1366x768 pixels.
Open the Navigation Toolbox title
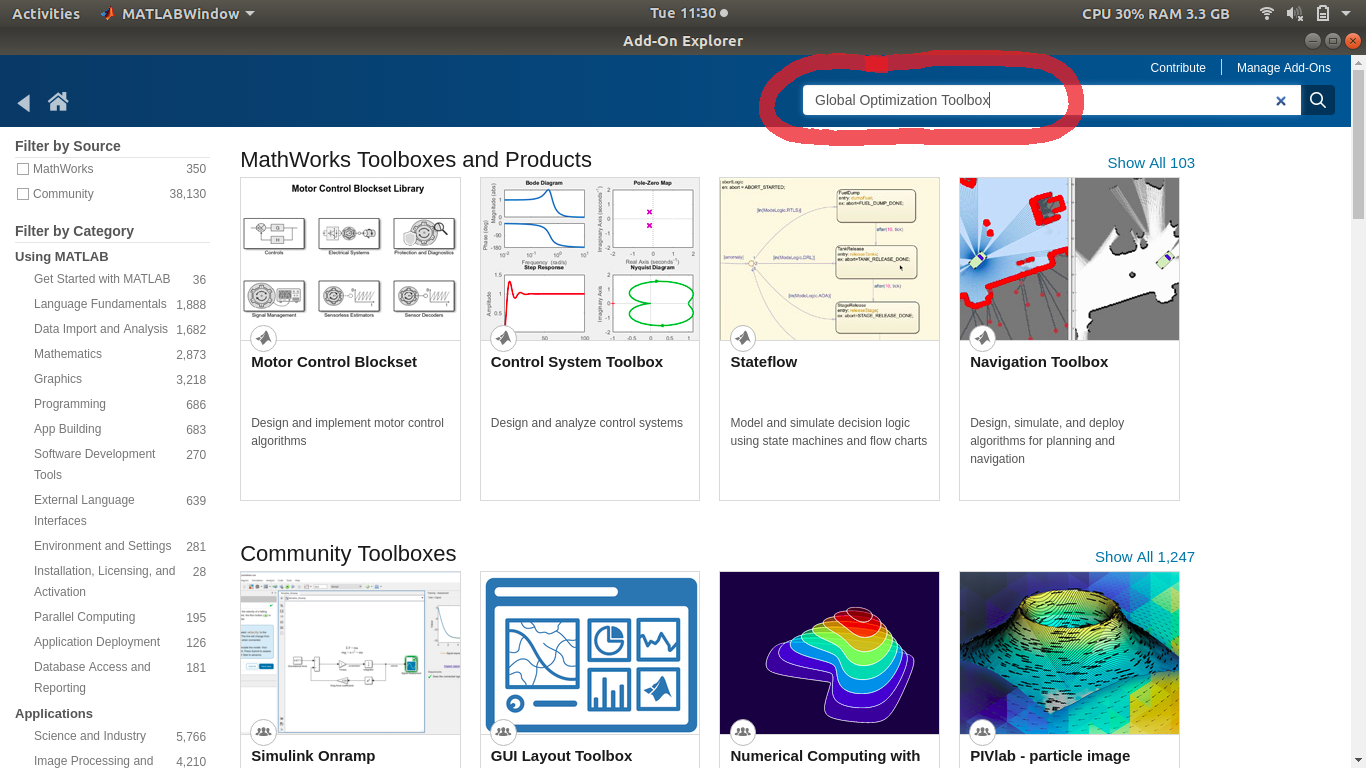pyautogui.click(x=1039, y=362)
